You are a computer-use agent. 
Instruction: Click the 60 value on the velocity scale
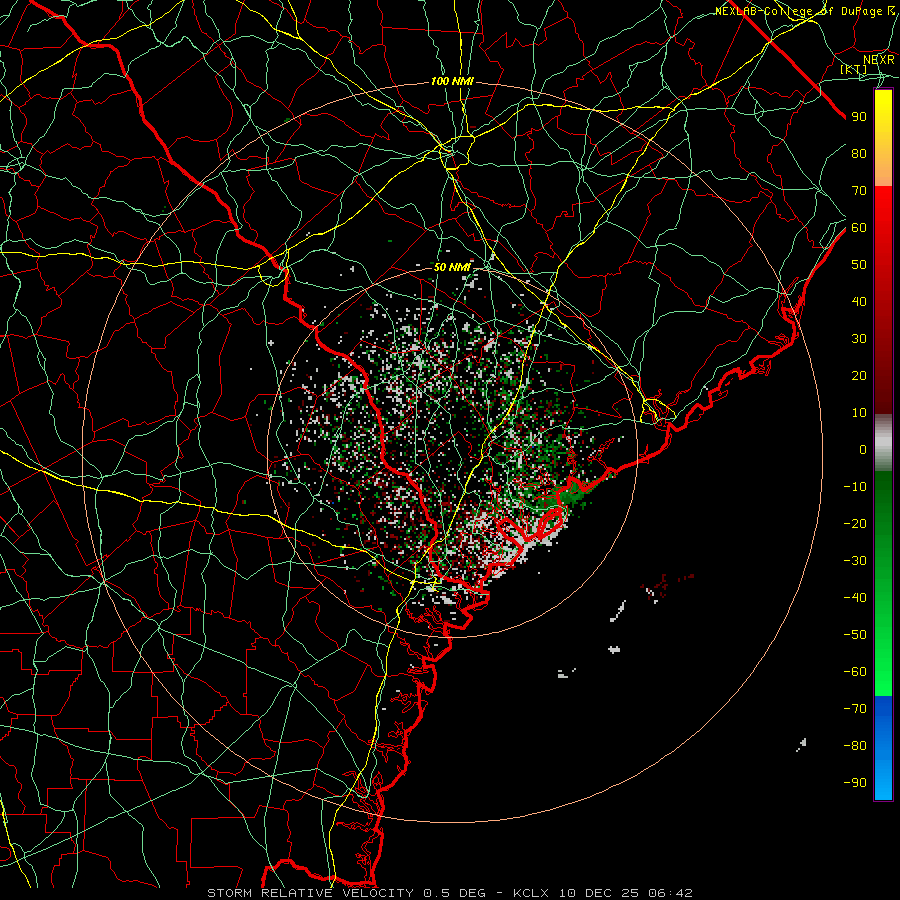859,228
